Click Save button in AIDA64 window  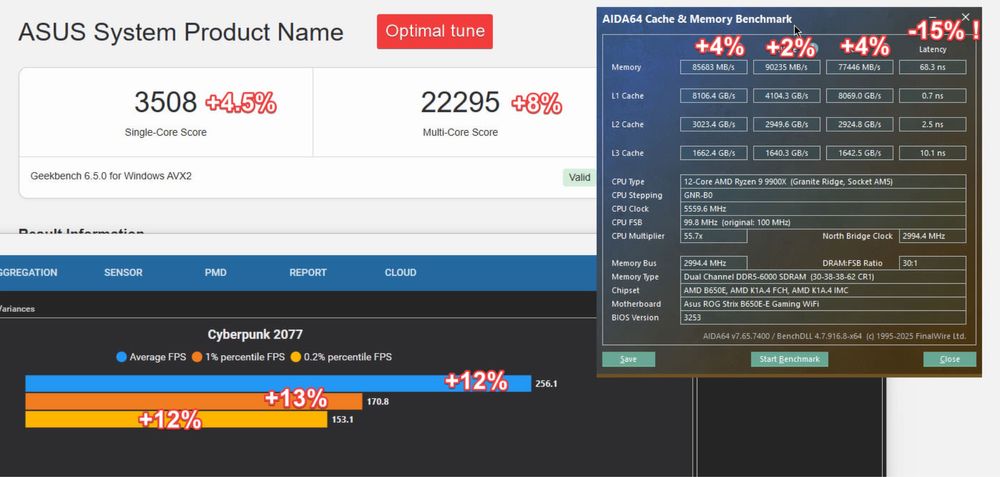[x=628, y=359]
